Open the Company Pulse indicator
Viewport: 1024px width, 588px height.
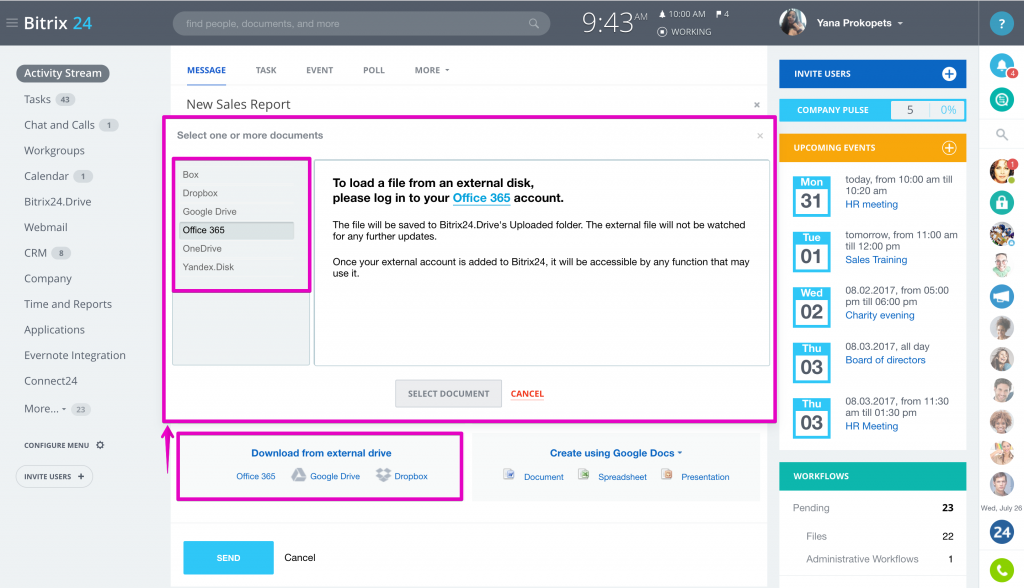tap(872, 110)
